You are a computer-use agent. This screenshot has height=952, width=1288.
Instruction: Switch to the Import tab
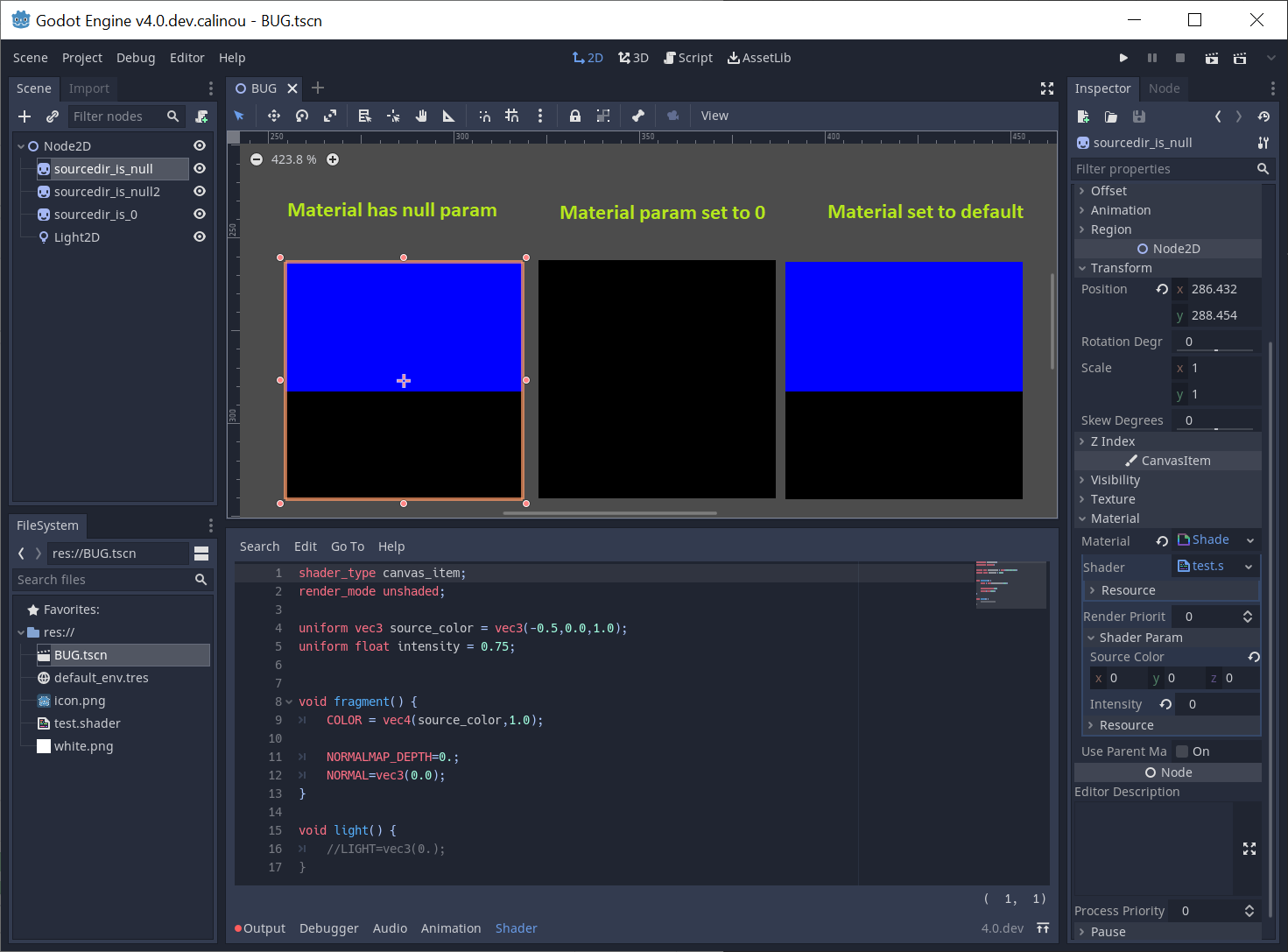coord(88,88)
